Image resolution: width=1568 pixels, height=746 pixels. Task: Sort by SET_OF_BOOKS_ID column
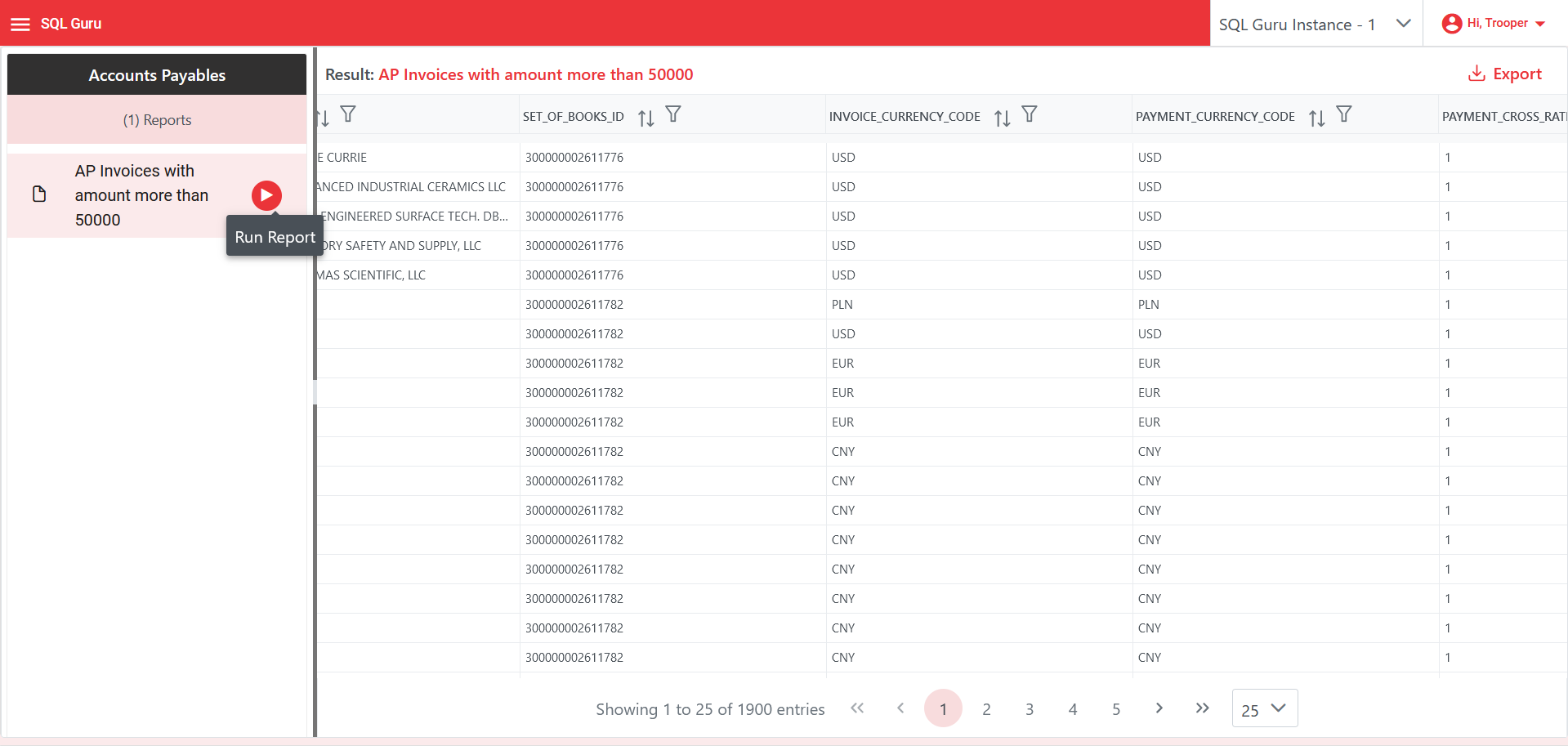[x=646, y=118]
